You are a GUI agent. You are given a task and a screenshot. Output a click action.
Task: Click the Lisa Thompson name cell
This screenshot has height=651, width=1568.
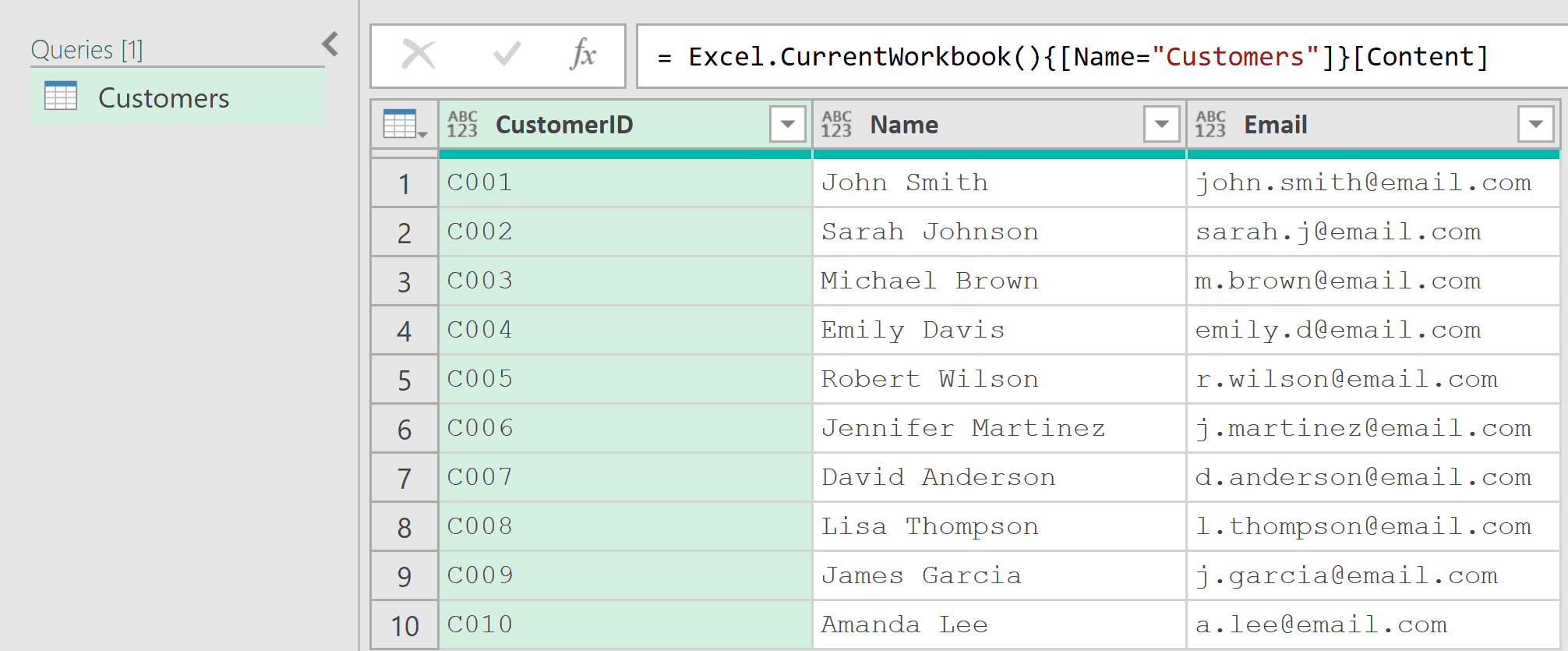999,527
